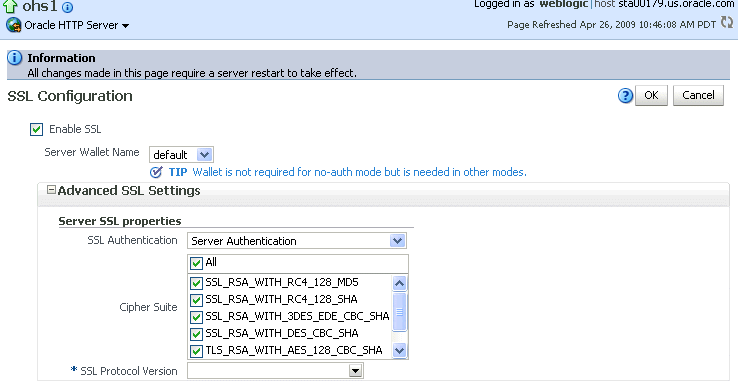
Task: Toggle the All cipher suites checkbox
Action: click(x=196, y=263)
